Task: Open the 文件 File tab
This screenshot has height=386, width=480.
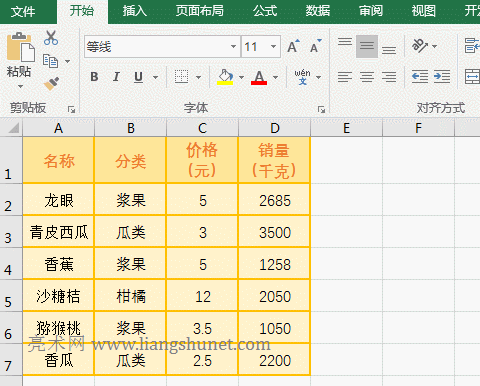Action: coord(23,12)
